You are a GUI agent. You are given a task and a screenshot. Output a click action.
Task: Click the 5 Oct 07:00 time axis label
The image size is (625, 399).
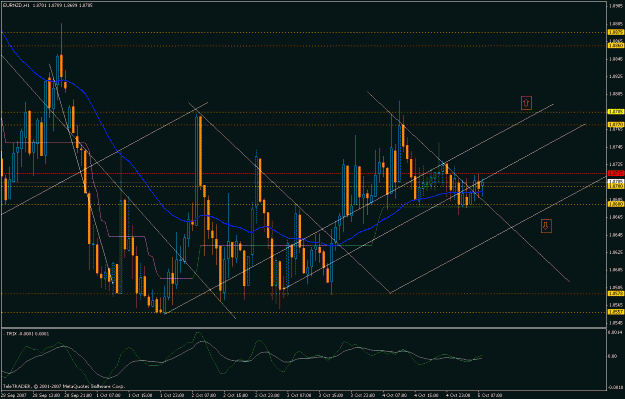pos(490,395)
